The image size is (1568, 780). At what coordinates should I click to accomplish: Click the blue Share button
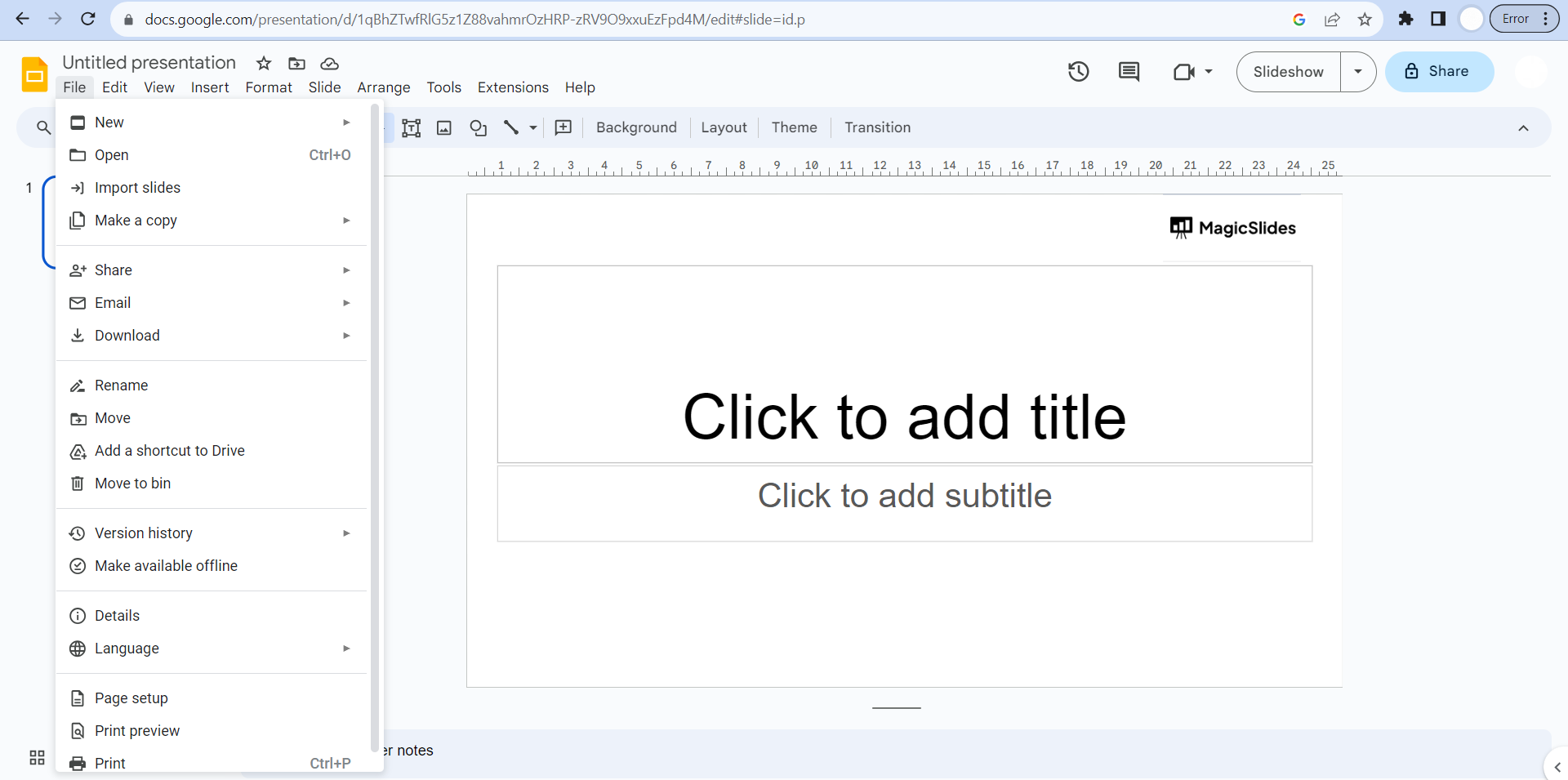[1439, 72]
